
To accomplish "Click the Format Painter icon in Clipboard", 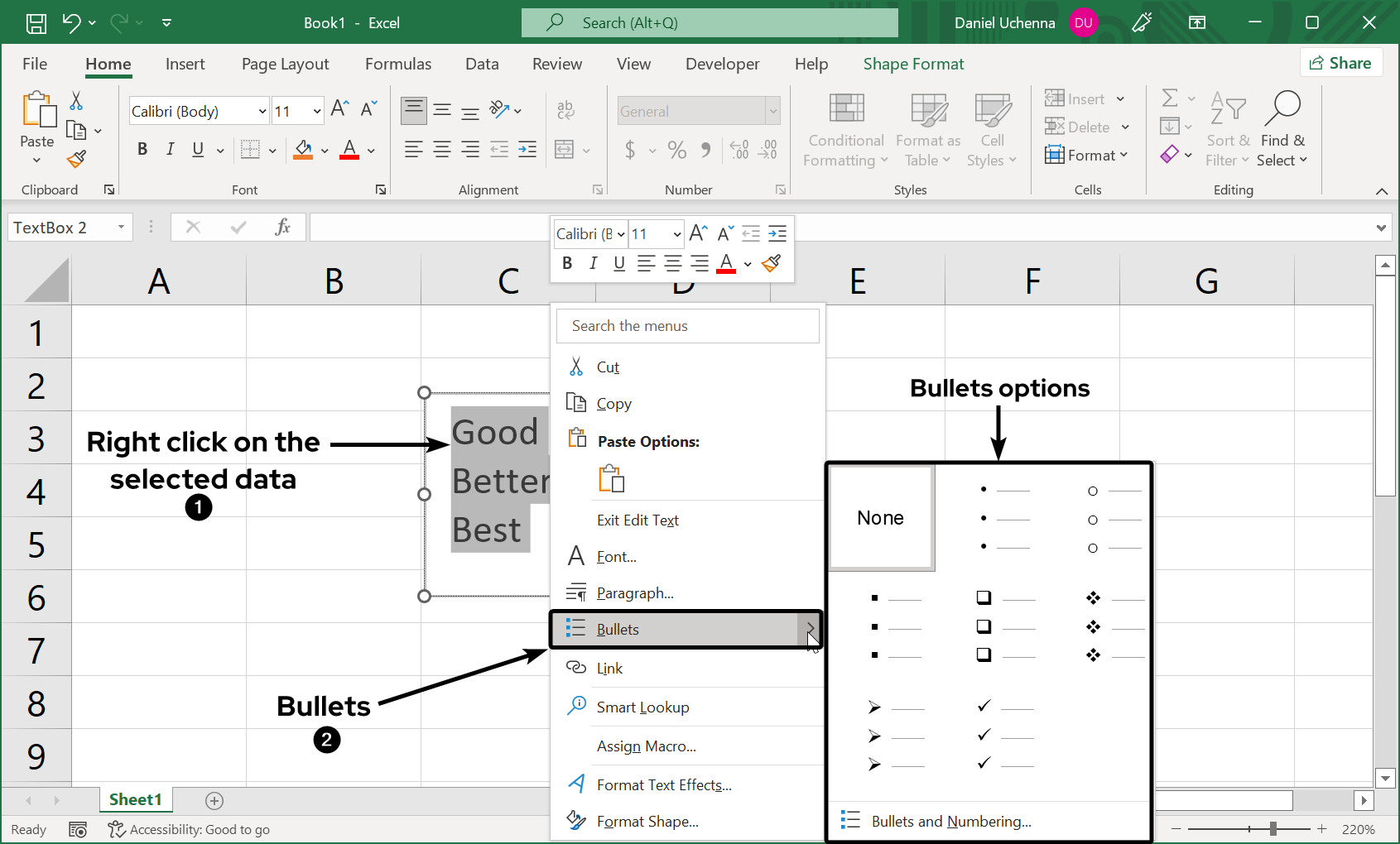I will (76, 158).
